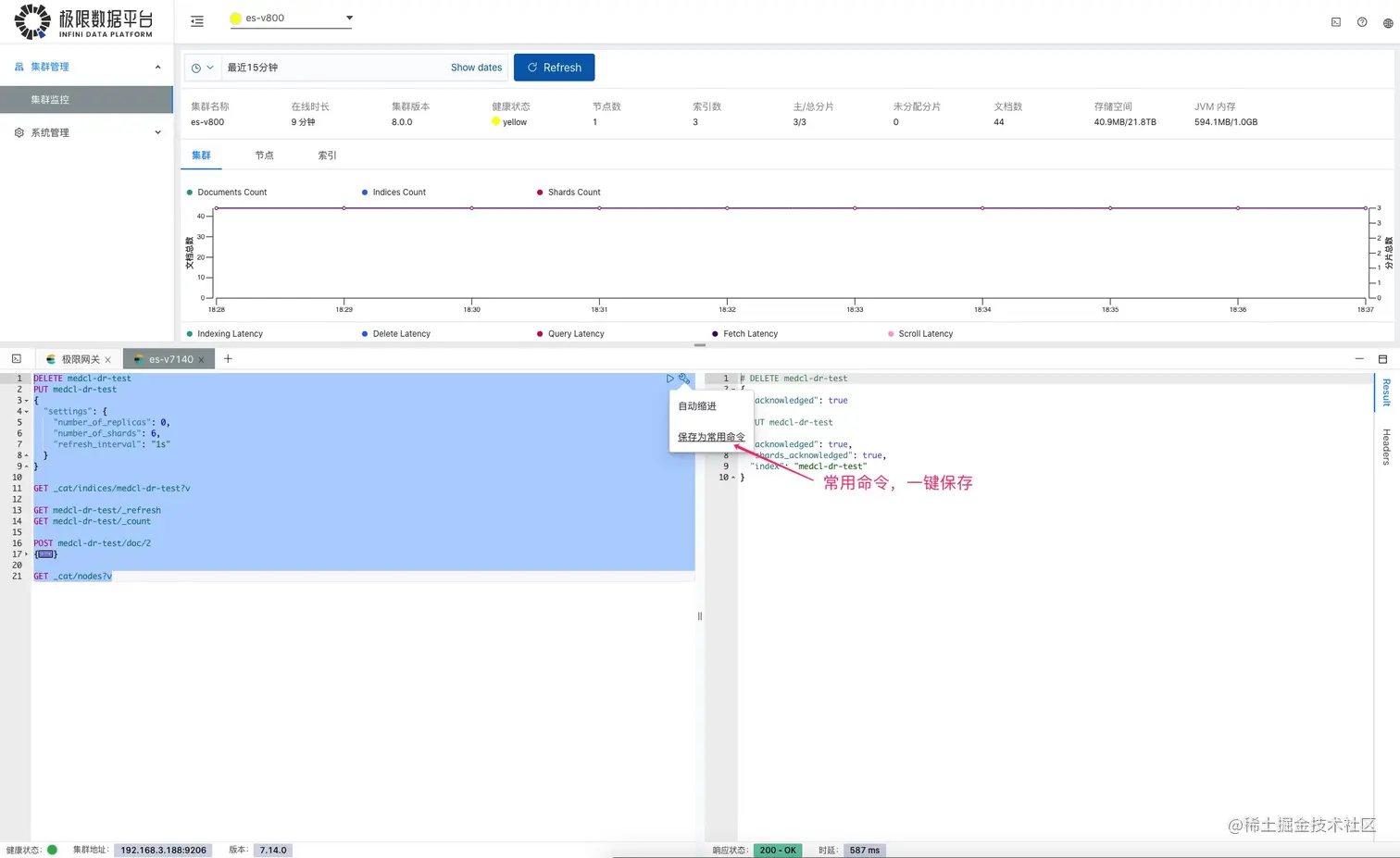The width and height of the screenshot is (1400, 858).
Task: Click the DELETE medcl-dr-test request line
Action: [82, 379]
